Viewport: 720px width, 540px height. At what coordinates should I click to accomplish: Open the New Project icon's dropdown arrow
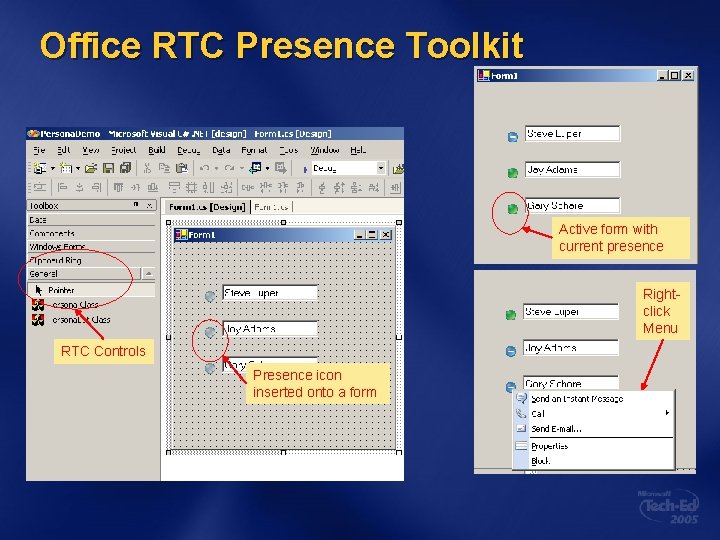tap(52, 169)
